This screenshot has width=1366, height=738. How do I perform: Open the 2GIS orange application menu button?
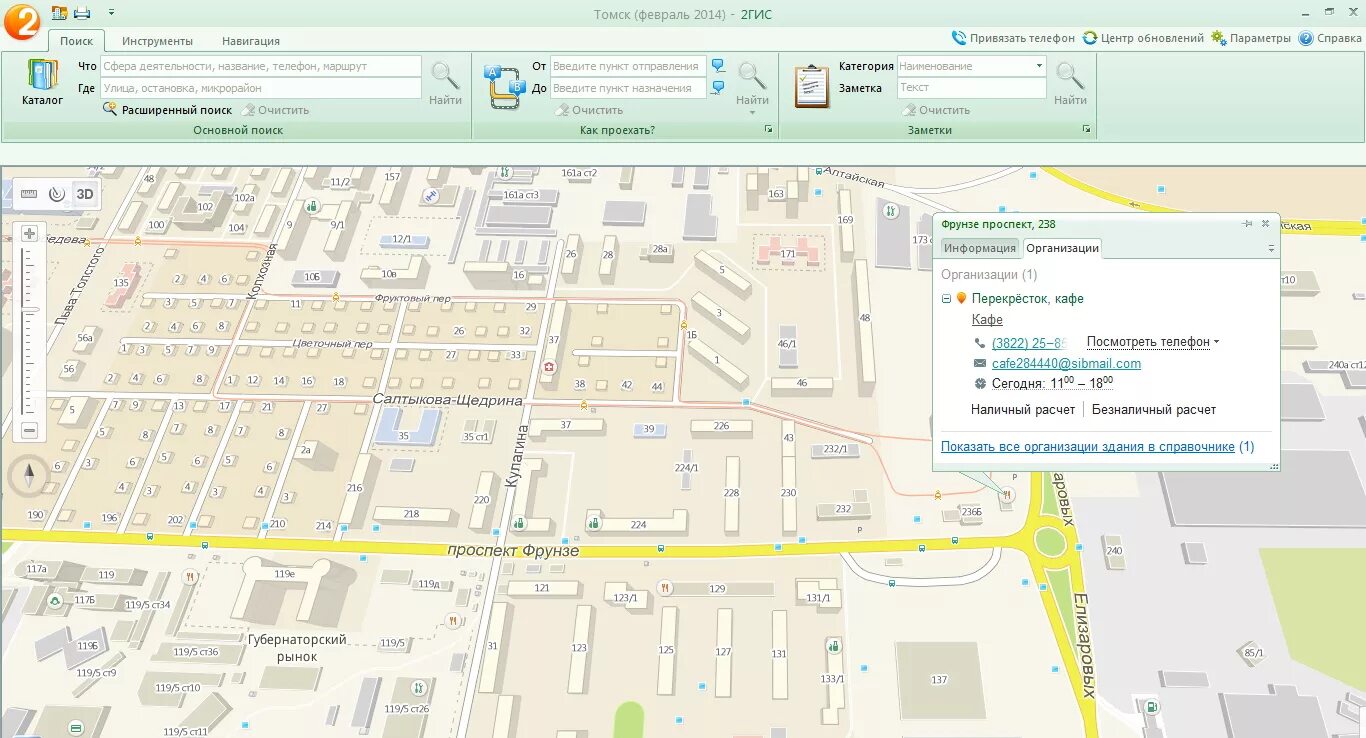pyautogui.click(x=21, y=20)
